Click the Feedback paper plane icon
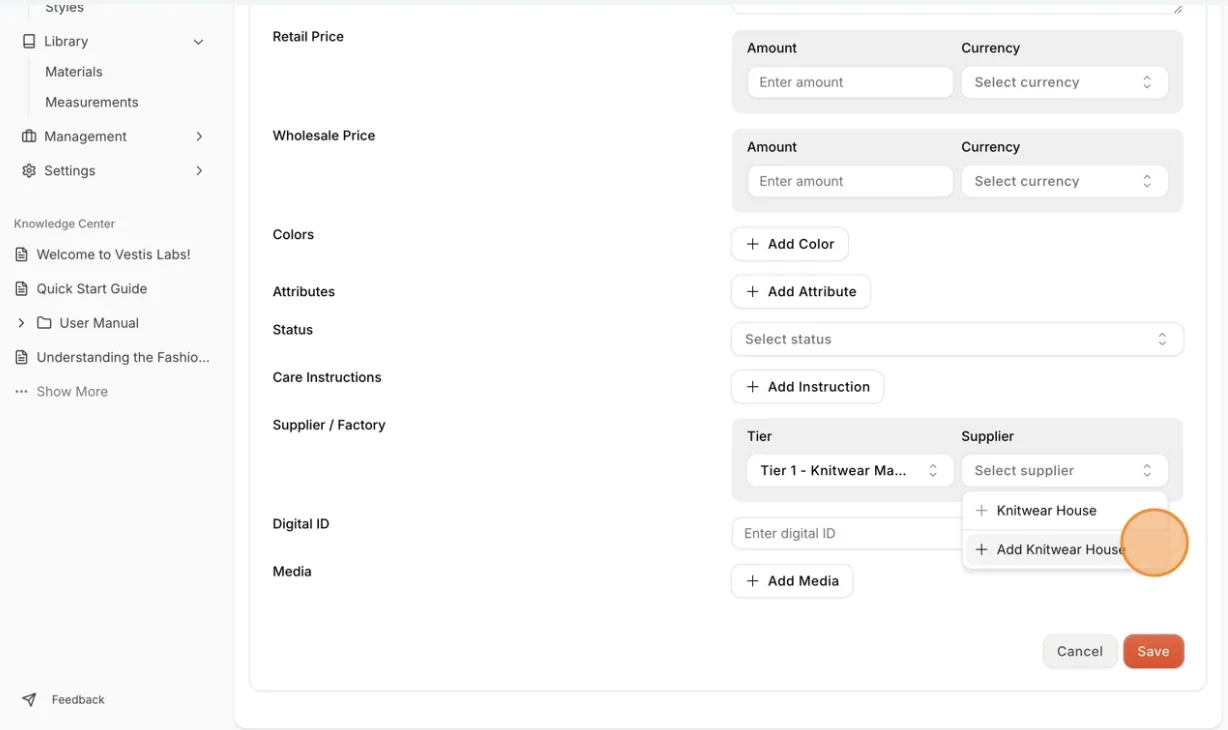The image size is (1228, 730). (x=29, y=700)
